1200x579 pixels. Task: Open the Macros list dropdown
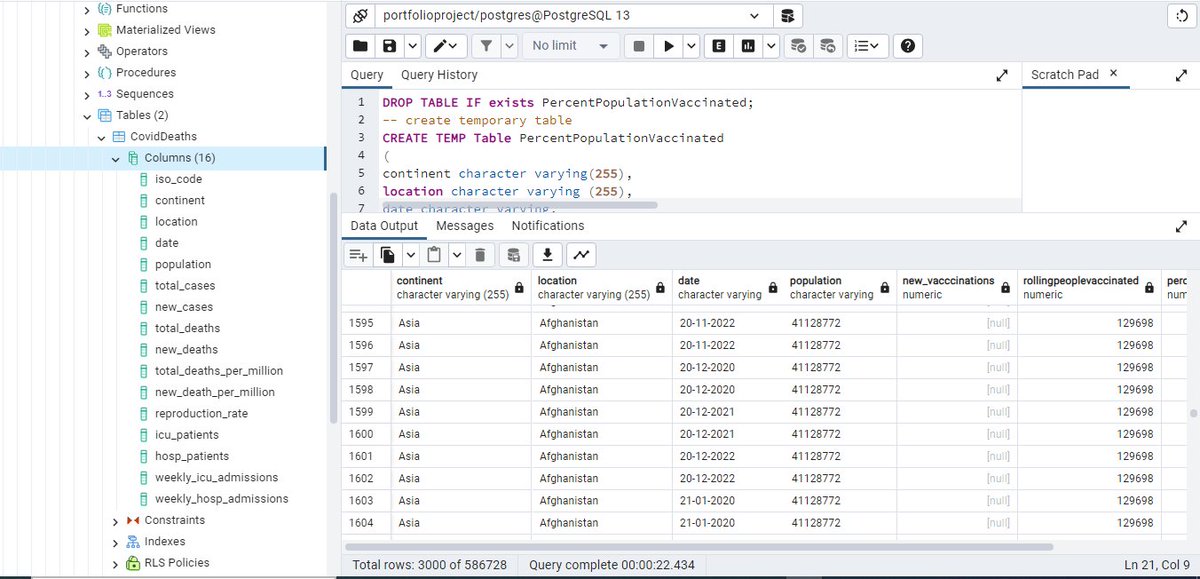[867, 46]
